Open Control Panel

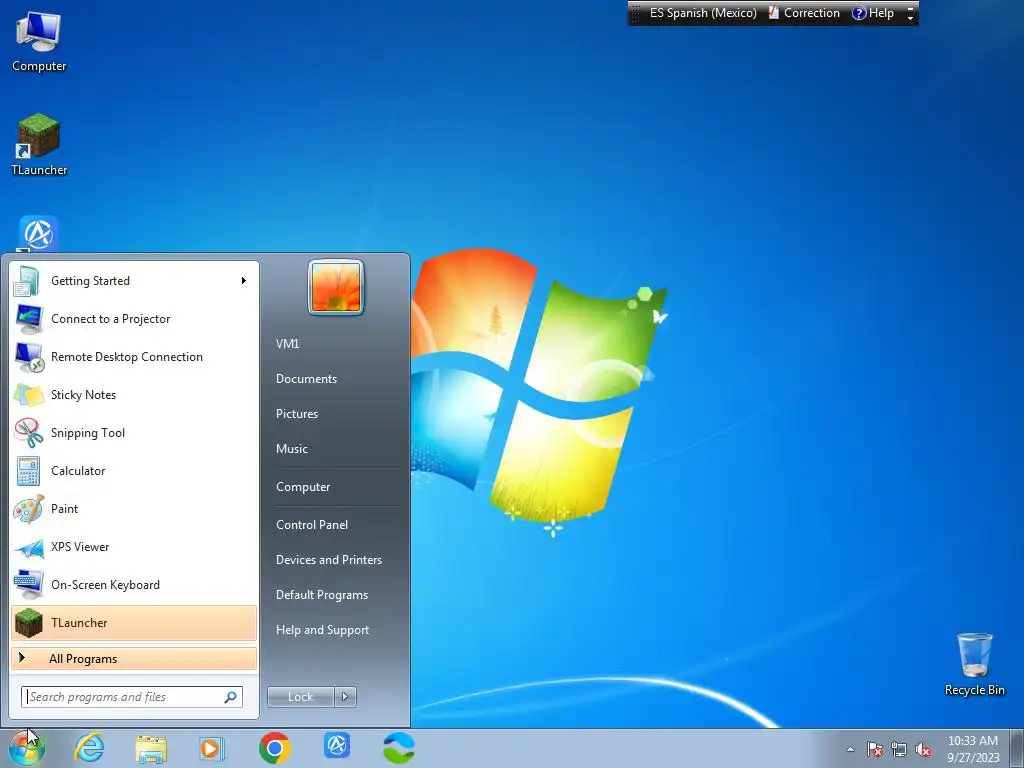pos(312,525)
